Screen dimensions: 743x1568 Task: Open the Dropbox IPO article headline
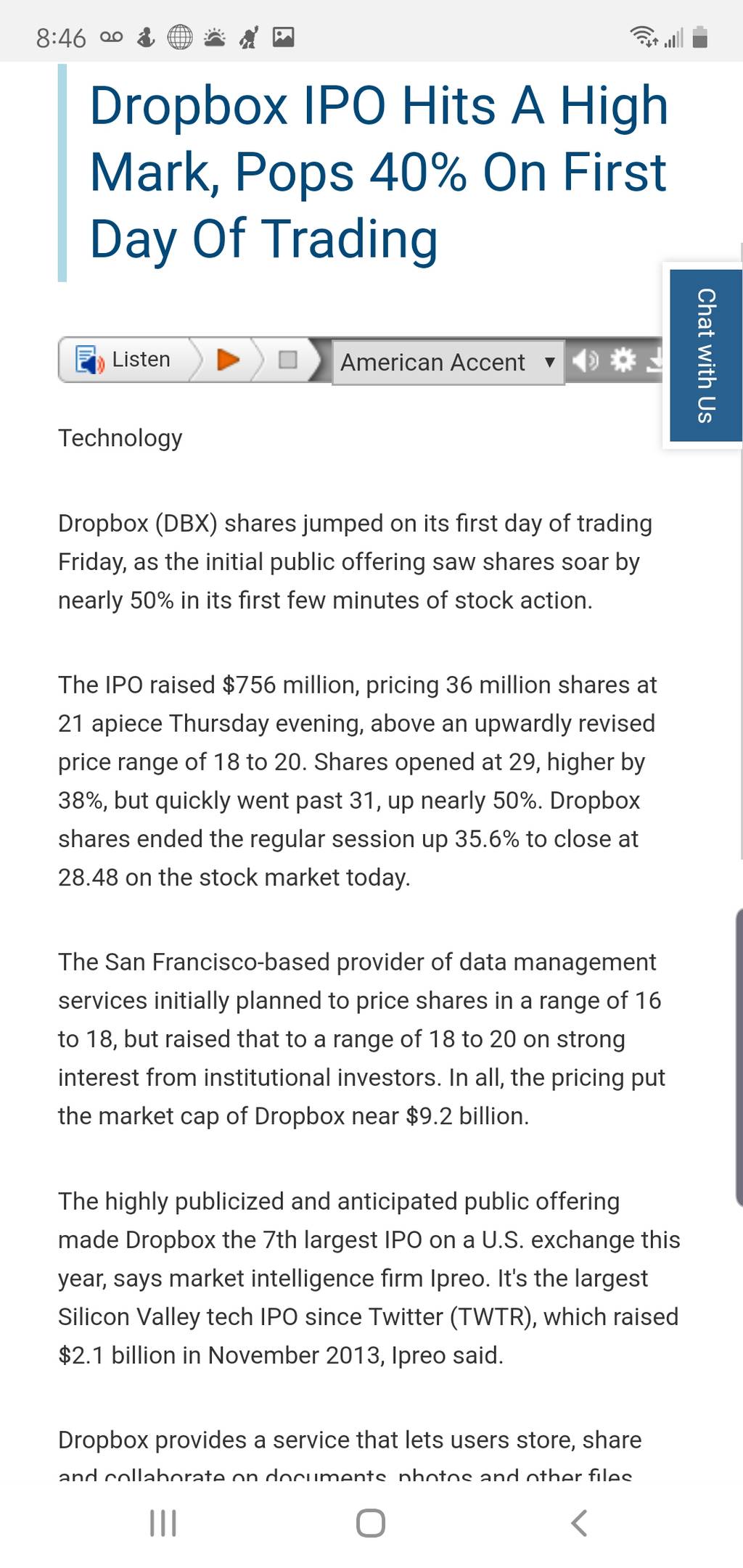coord(378,172)
